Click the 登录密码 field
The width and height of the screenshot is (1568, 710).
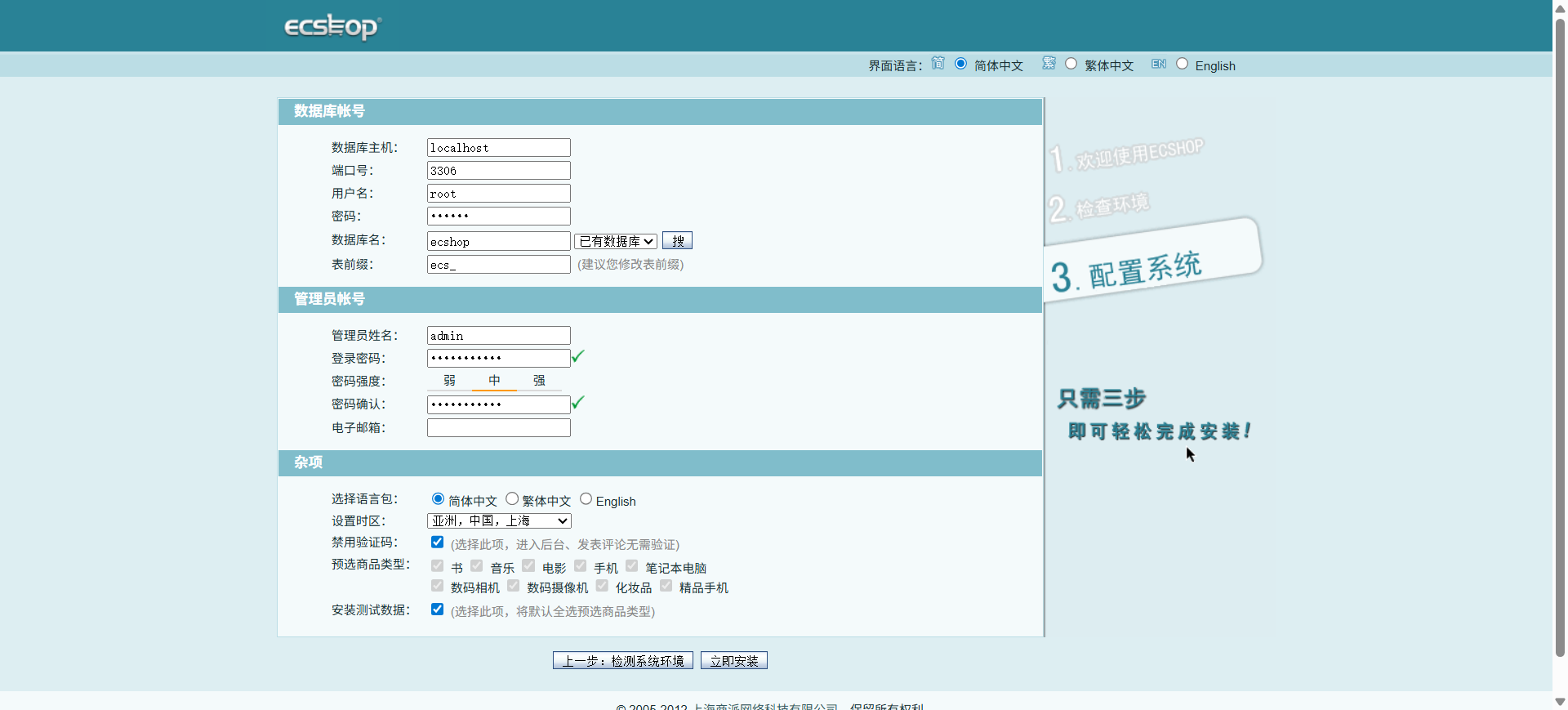[499, 358]
